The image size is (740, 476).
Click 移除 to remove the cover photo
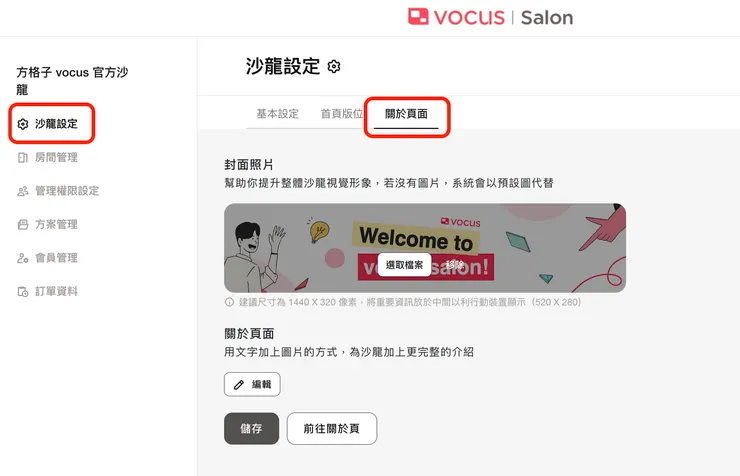click(455, 265)
